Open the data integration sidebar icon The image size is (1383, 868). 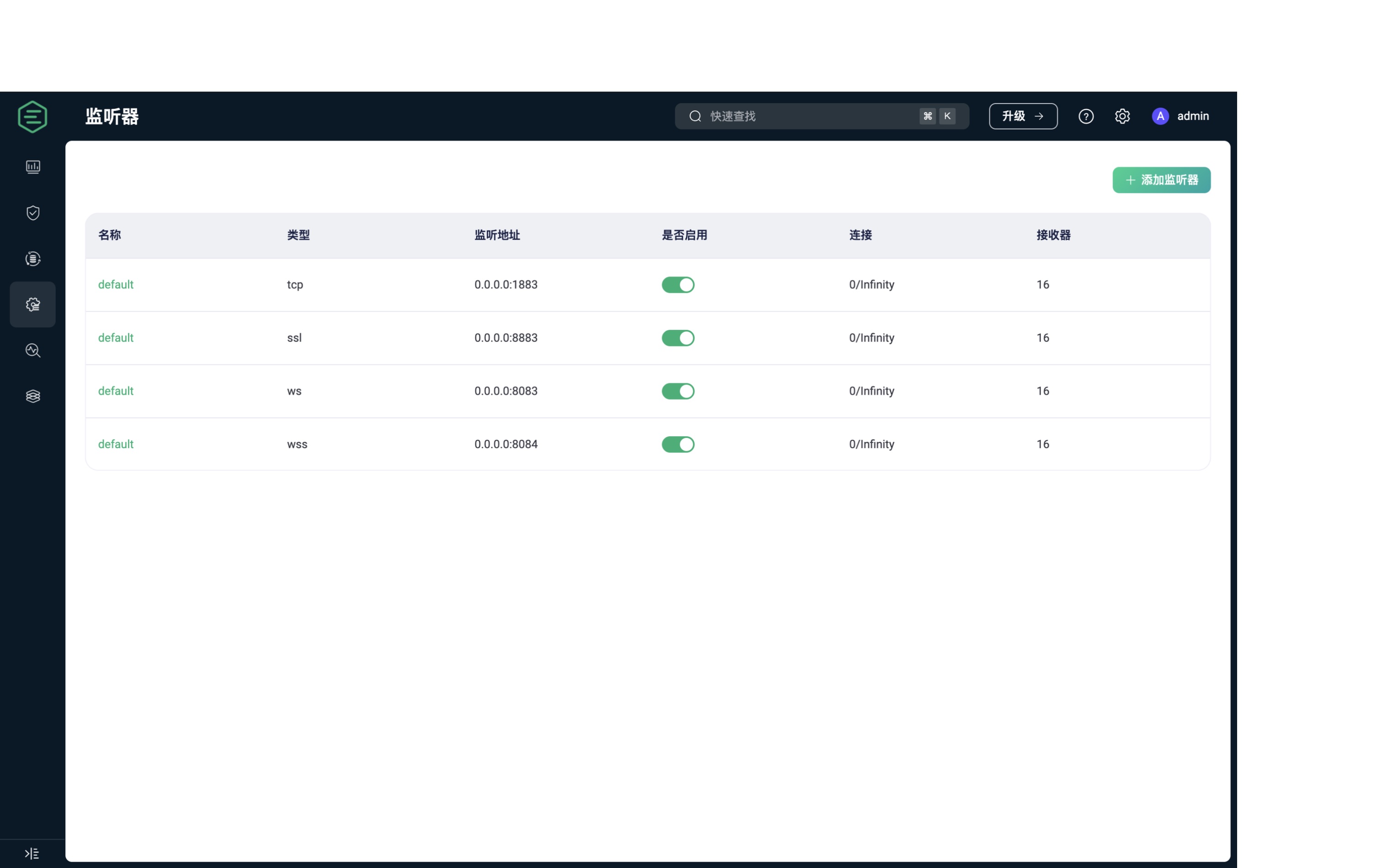pyautogui.click(x=33, y=259)
